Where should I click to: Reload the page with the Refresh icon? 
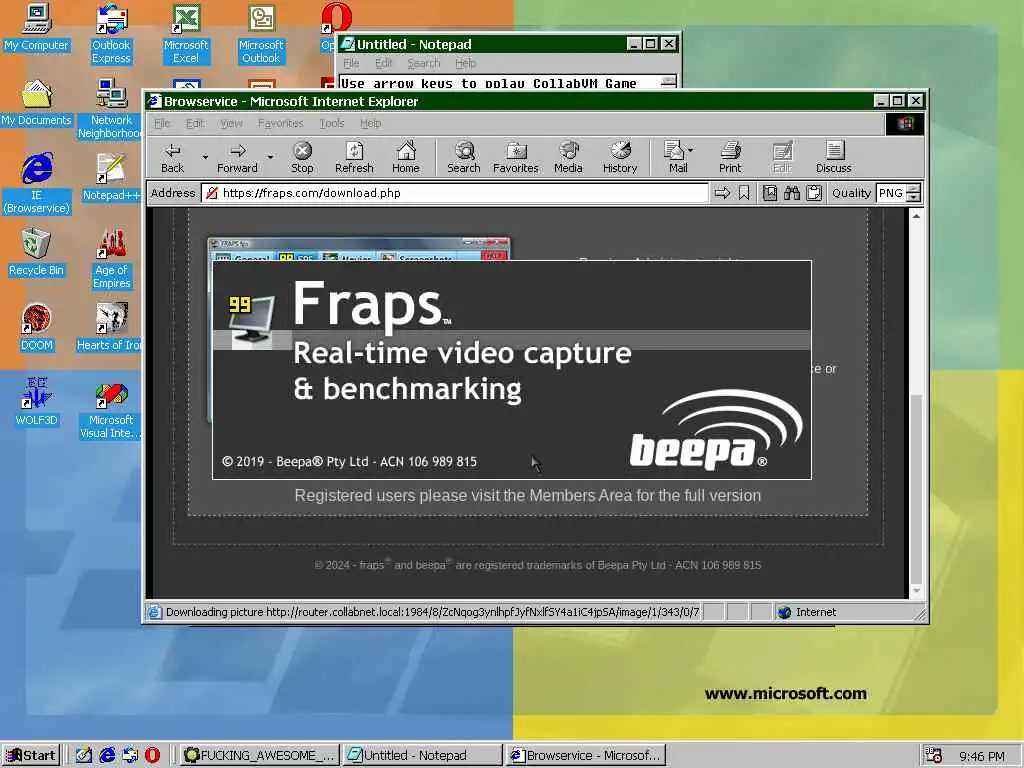354,158
